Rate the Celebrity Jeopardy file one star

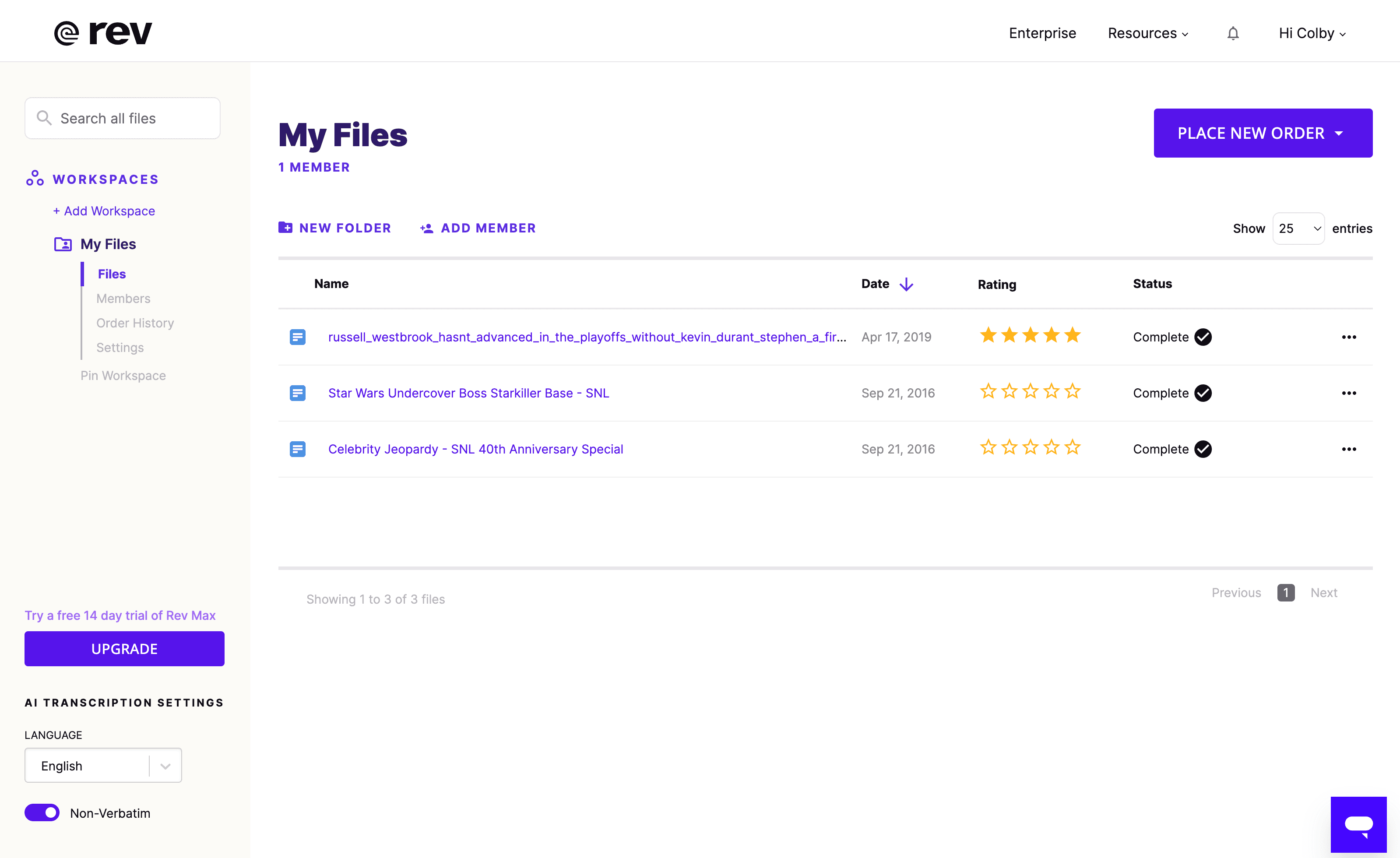988,448
